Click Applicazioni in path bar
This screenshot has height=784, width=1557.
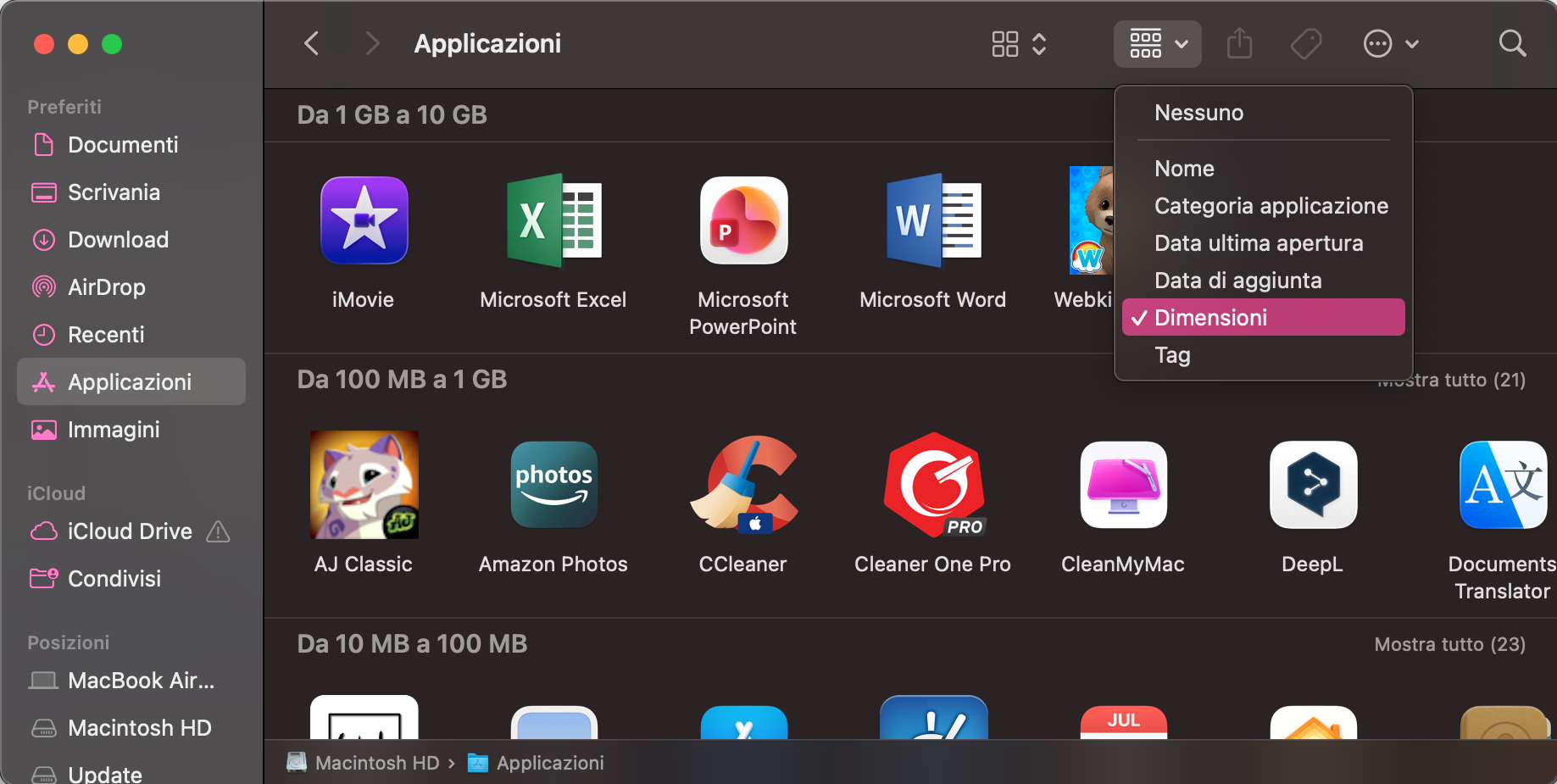(536, 763)
